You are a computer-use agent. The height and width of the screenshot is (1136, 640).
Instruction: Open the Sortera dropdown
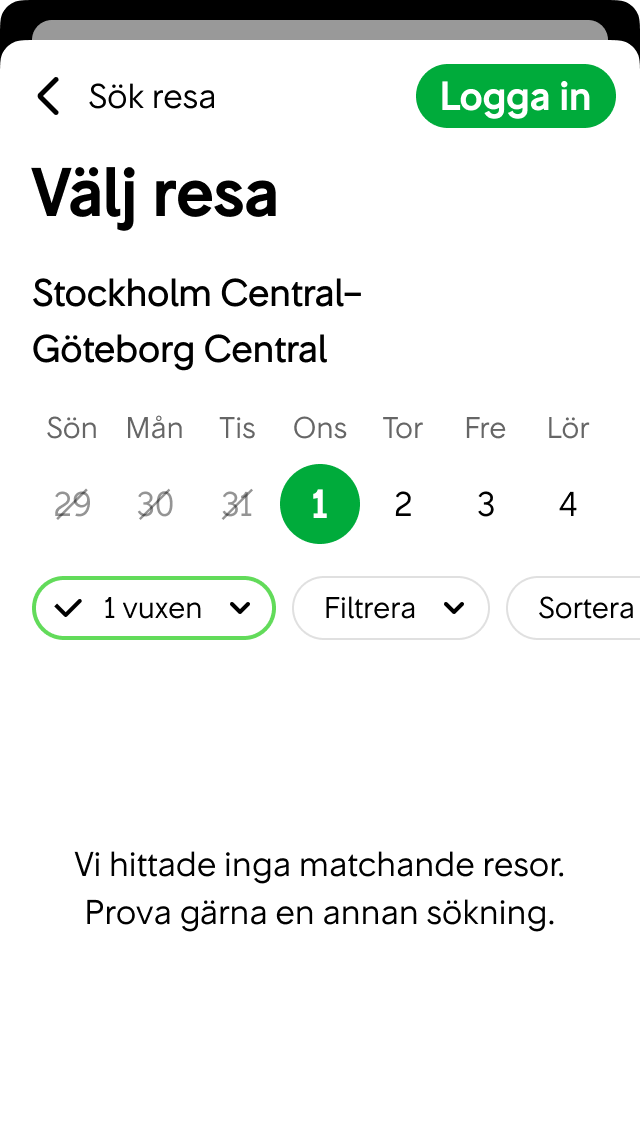585,608
